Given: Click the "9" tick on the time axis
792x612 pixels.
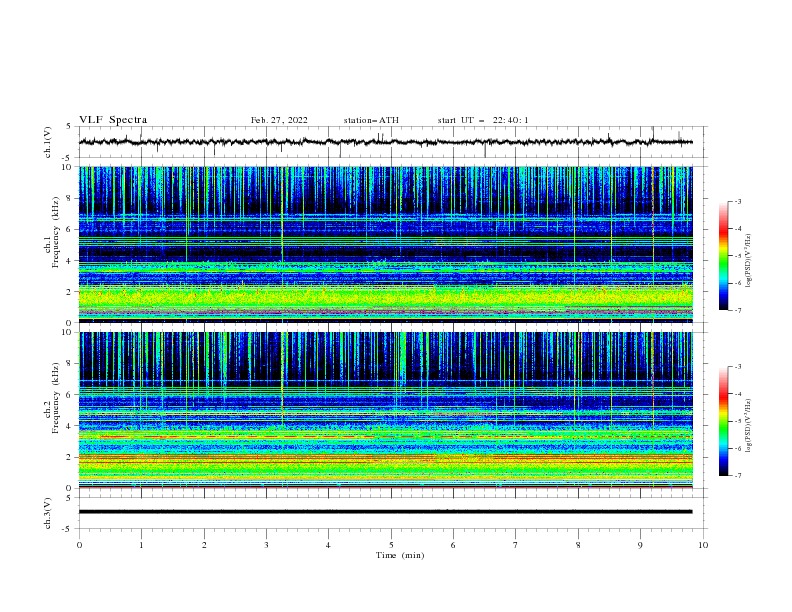Looking at the screenshot, I should [x=640, y=545].
